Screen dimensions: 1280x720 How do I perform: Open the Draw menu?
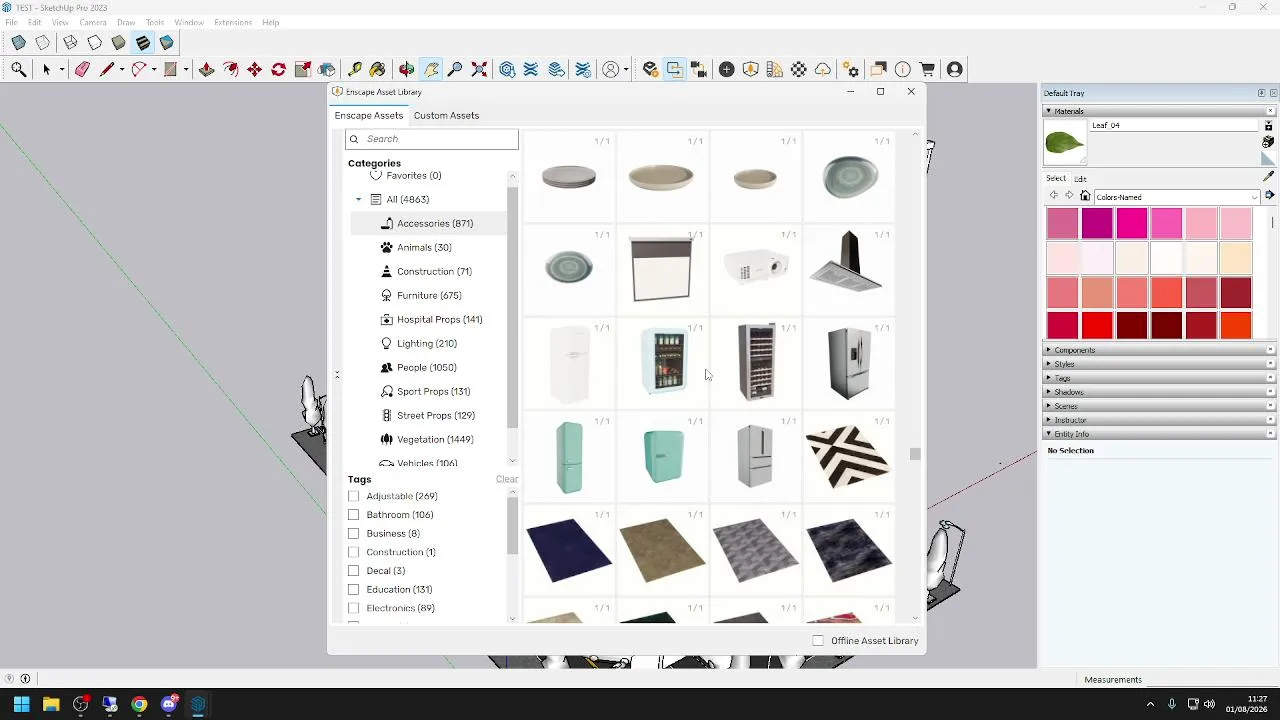click(126, 22)
